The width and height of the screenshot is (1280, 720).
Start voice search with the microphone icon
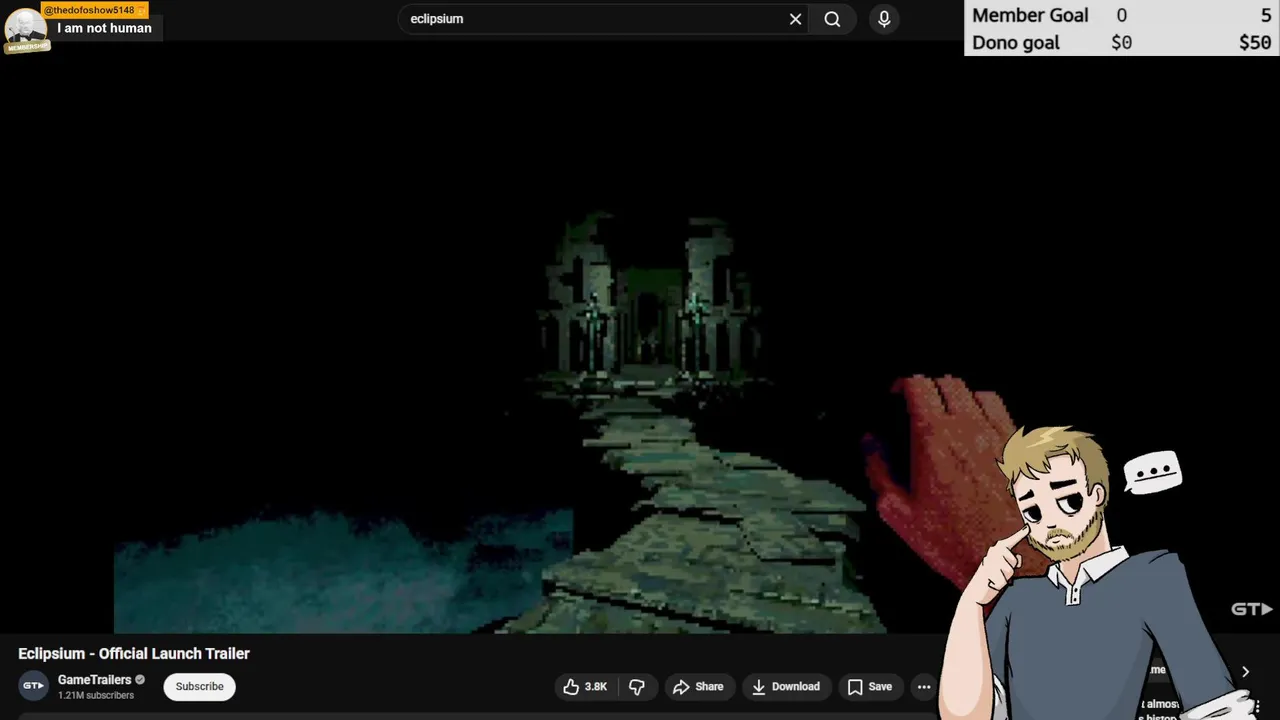(884, 19)
